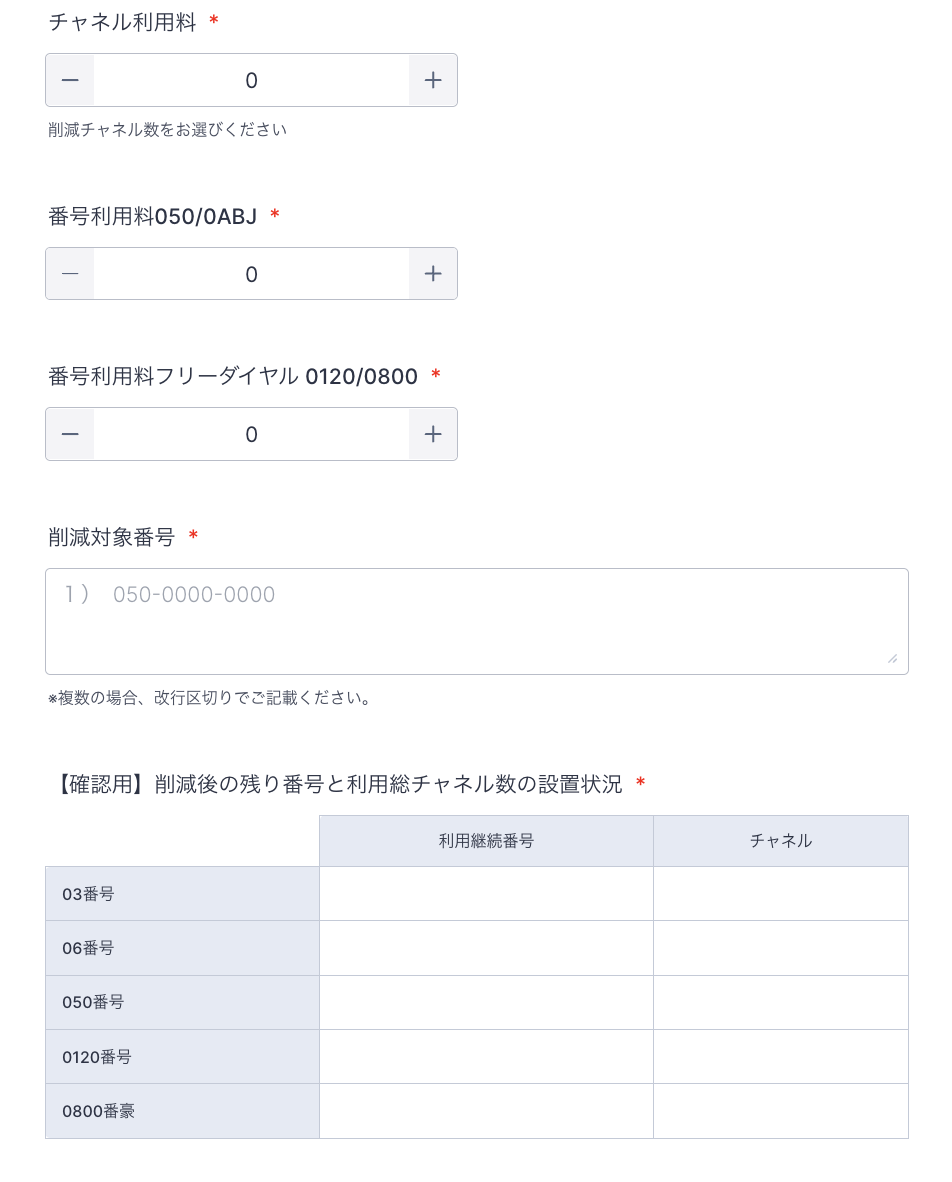Decrease チャネル利用料 with minus icon
Image resolution: width=952 pixels, height=1182 pixels.
tap(70, 80)
